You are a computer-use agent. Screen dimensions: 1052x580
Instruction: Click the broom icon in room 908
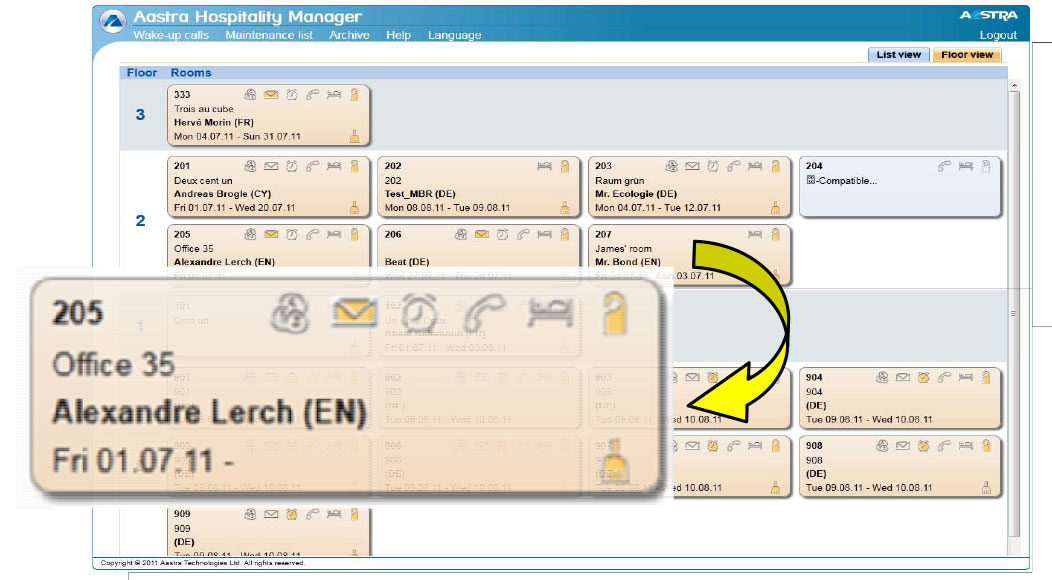point(986,488)
